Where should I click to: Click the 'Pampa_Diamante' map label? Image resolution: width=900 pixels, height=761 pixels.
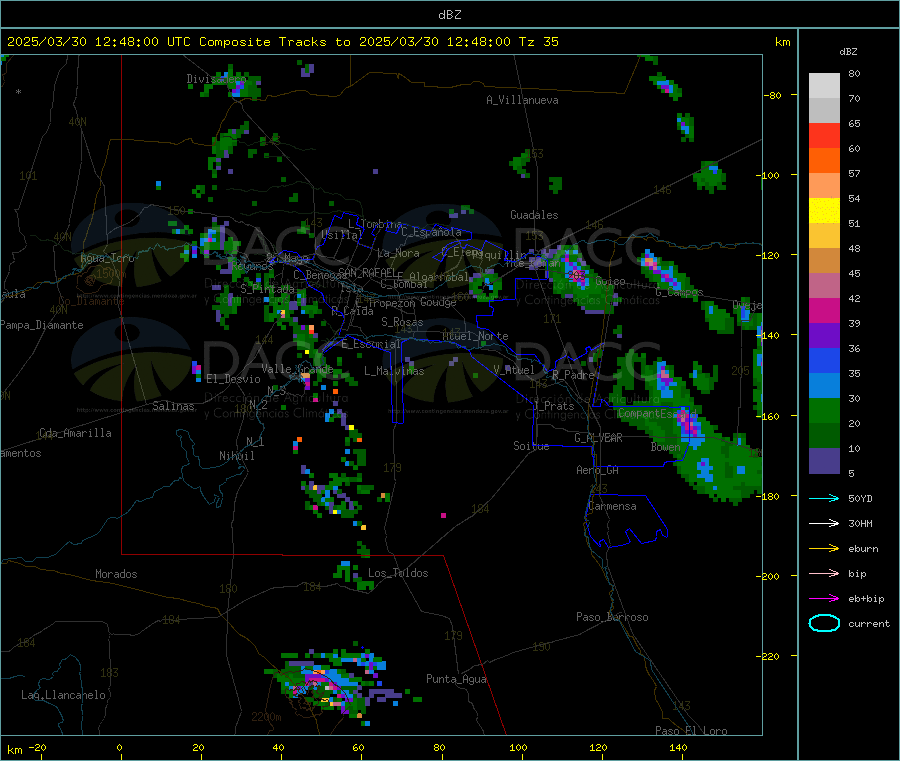tap(42, 325)
